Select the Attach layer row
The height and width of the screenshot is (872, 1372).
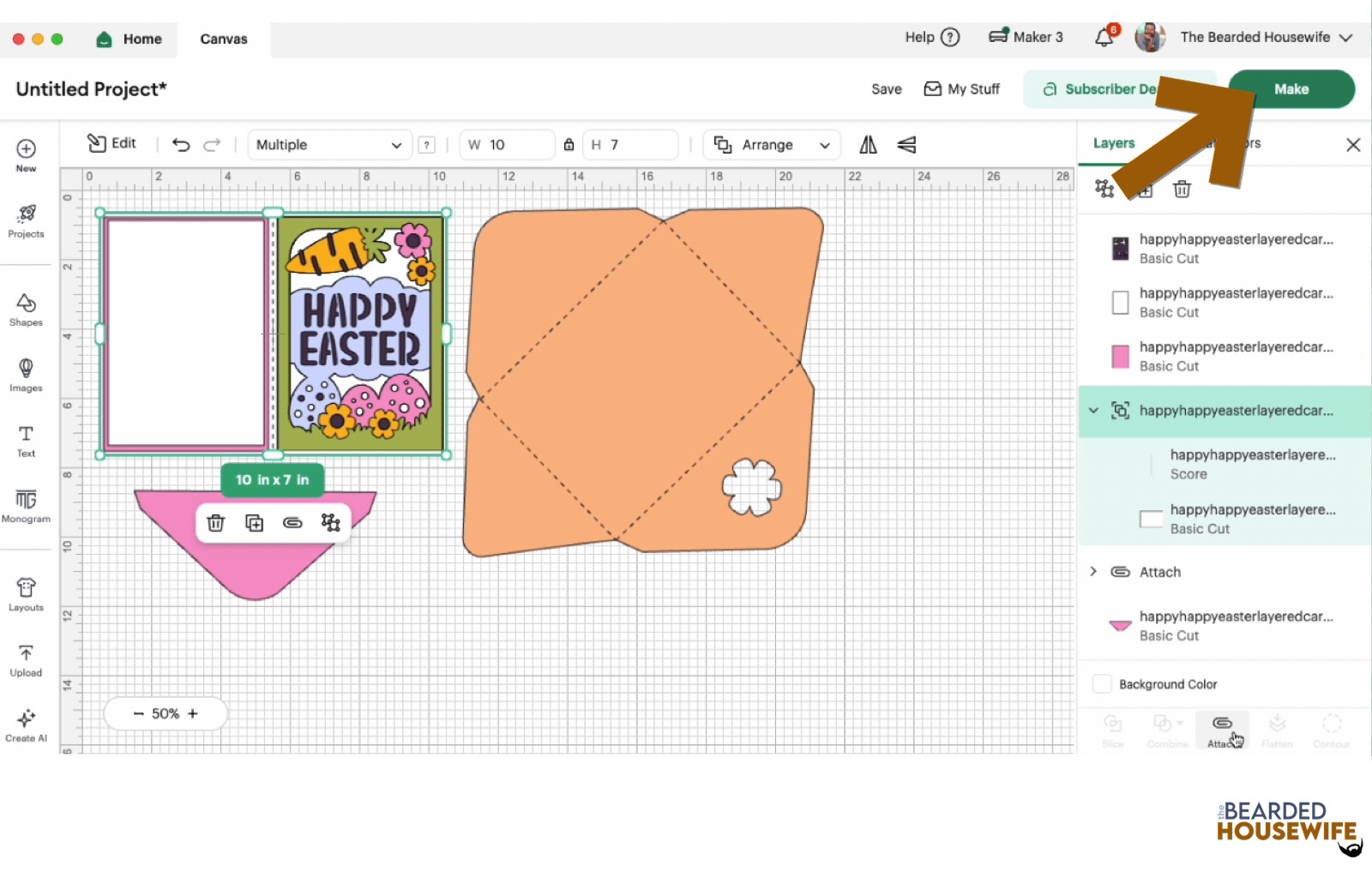(1225, 572)
